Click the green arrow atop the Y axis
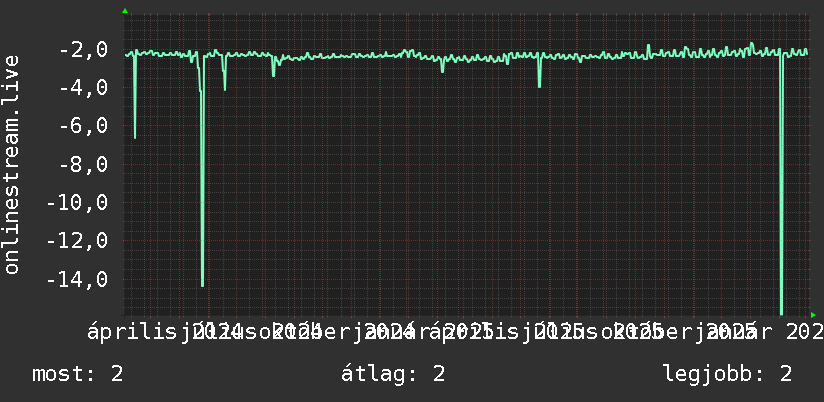 (x=125, y=11)
